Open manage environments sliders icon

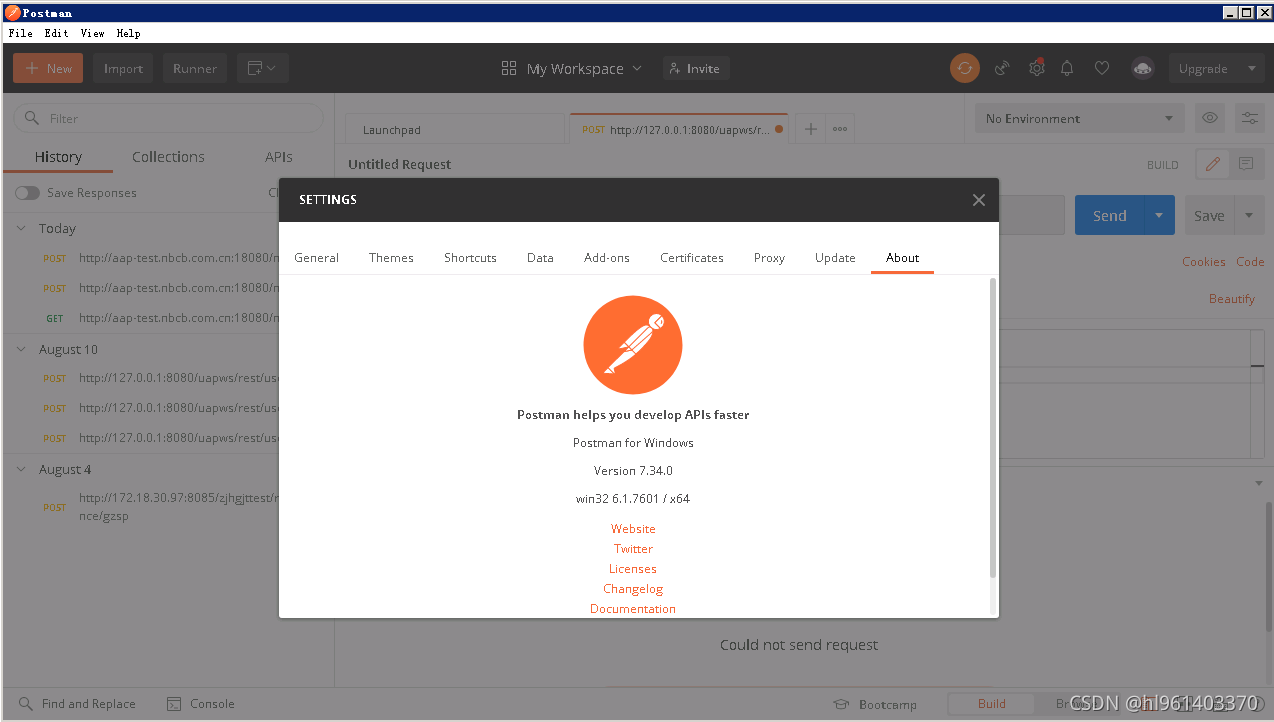coord(1250,118)
